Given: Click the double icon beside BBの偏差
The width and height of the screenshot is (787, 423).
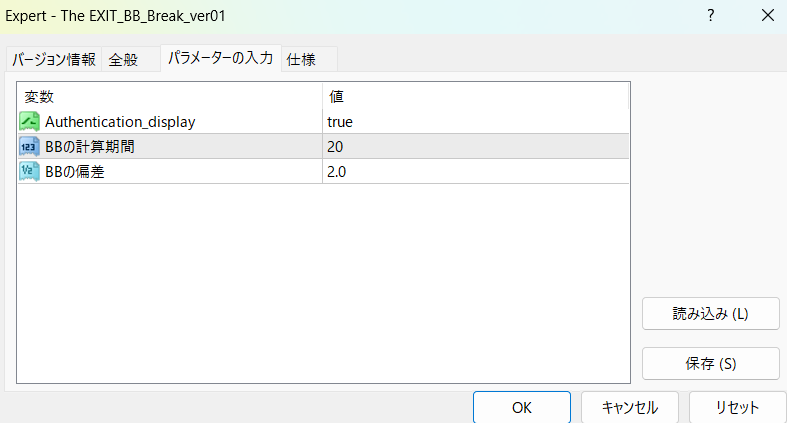Looking at the screenshot, I should [x=29, y=171].
